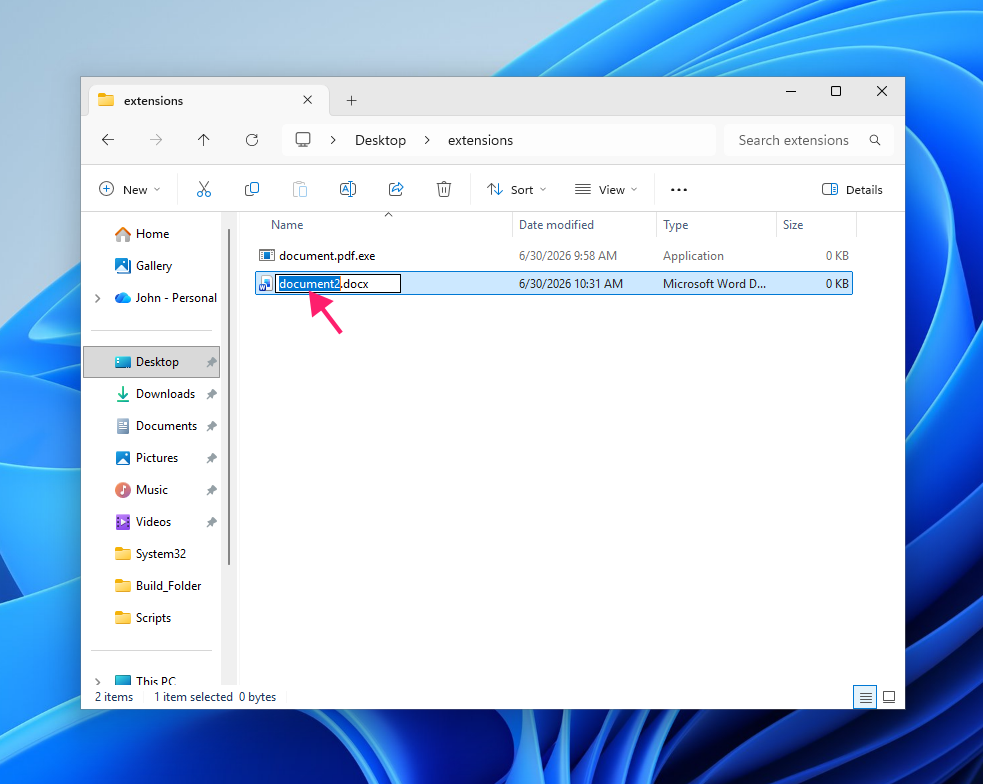Screen dimensions: 983x784
Task: Click the Share icon in toolbar
Action: coord(396,189)
